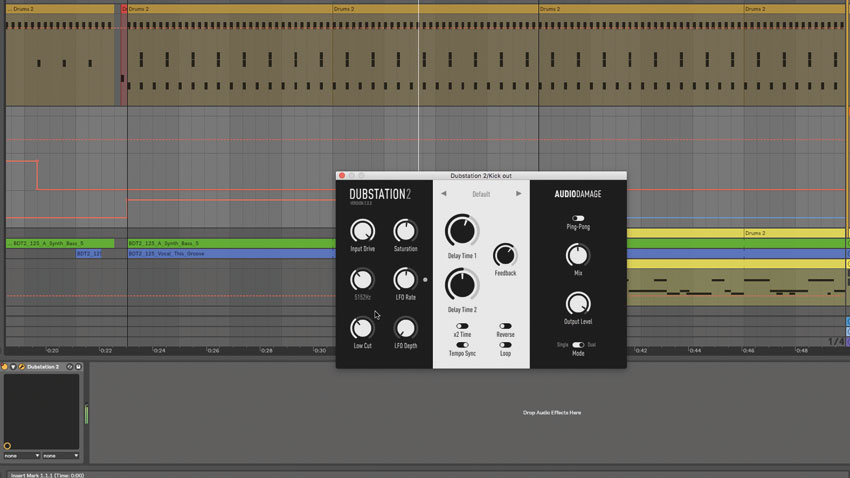Click the 0:30 time ruler marker
This screenshot has height=478, width=850.
tap(320, 351)
